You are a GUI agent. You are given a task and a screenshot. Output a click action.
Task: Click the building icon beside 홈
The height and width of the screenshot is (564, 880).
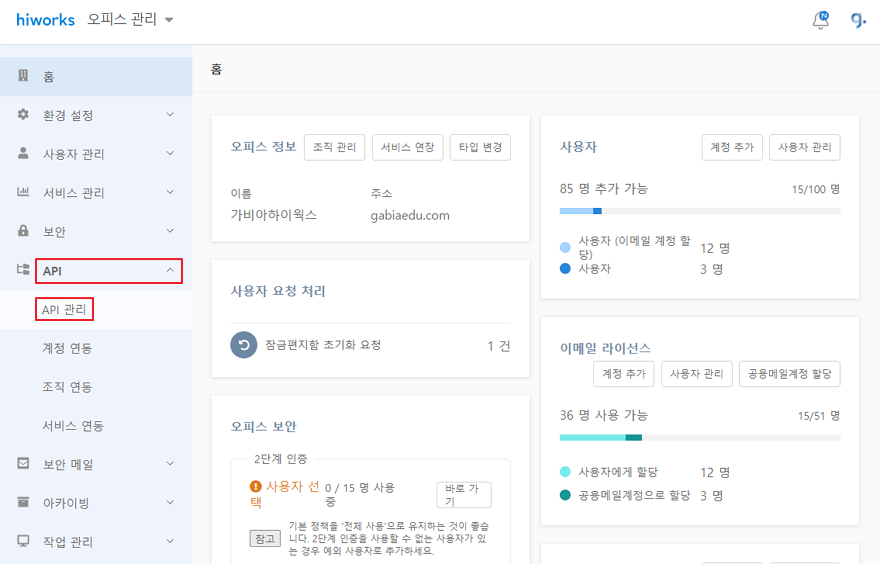[23, 76]
